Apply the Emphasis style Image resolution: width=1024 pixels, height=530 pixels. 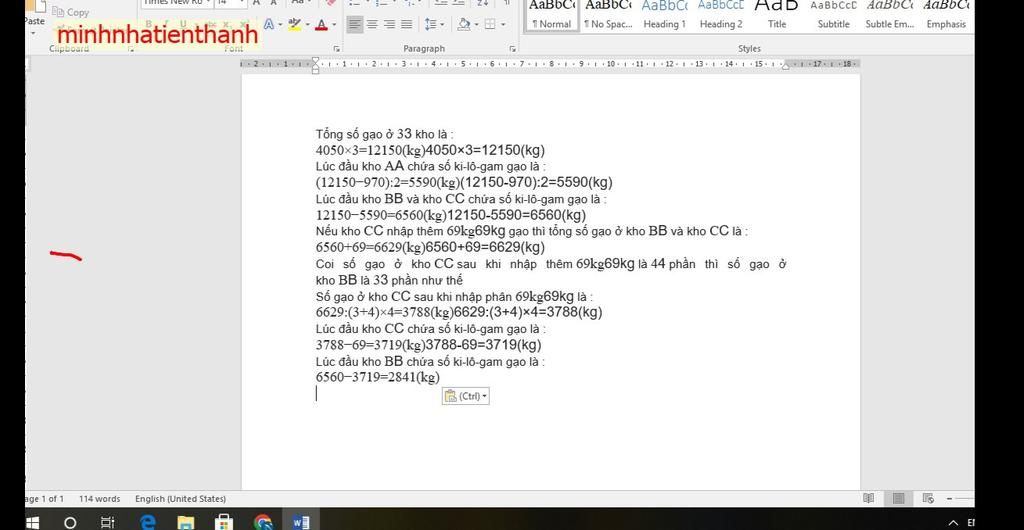946,15
